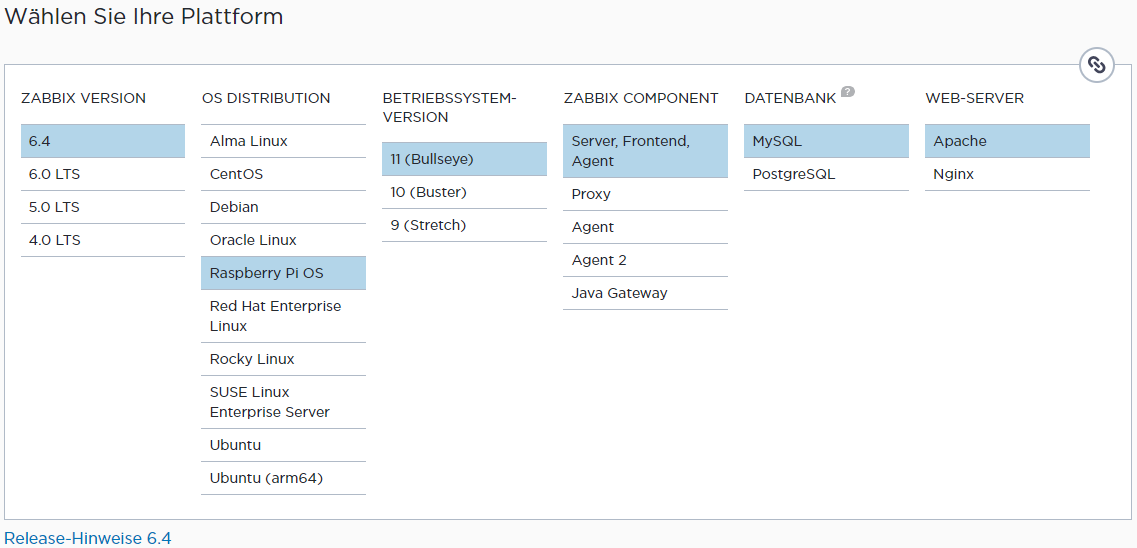Select Rocky Linux as OS distribution
1137x548 pixels.
pos(283,359)
